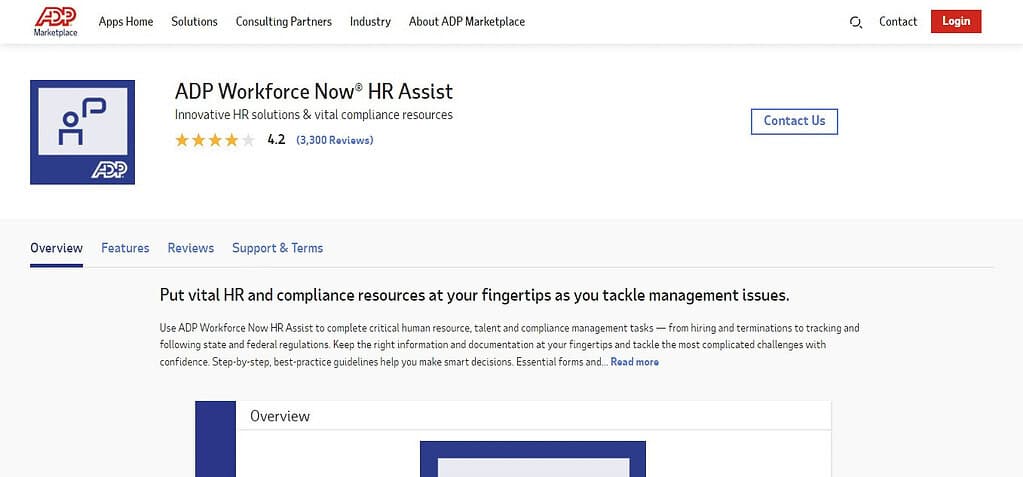This screenshot has width=1023, height=477.
Task: Click the heading 'Put vital HR and compliance resources'
Action: pyautogui.click(x=474, y=296)
